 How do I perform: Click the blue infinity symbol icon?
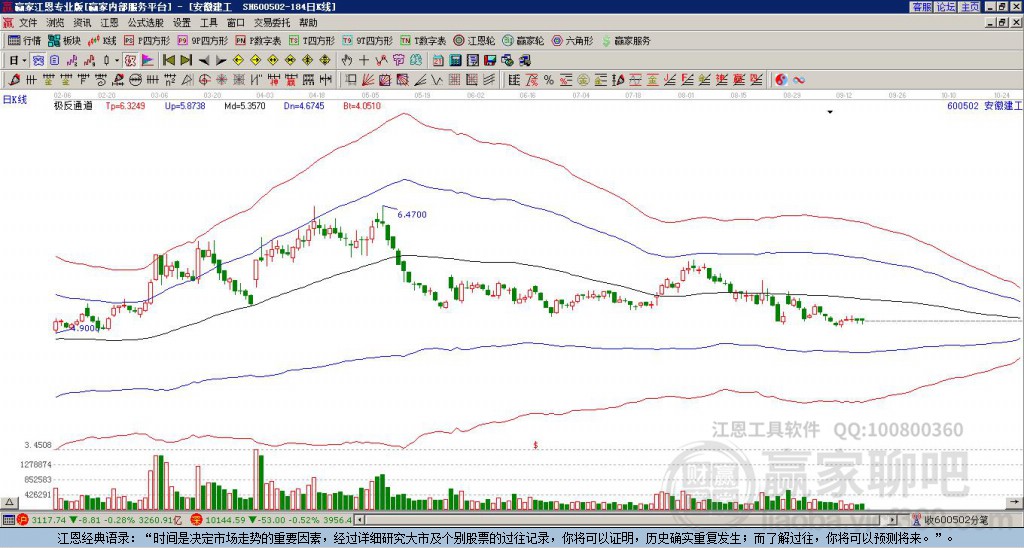(799, 80)
